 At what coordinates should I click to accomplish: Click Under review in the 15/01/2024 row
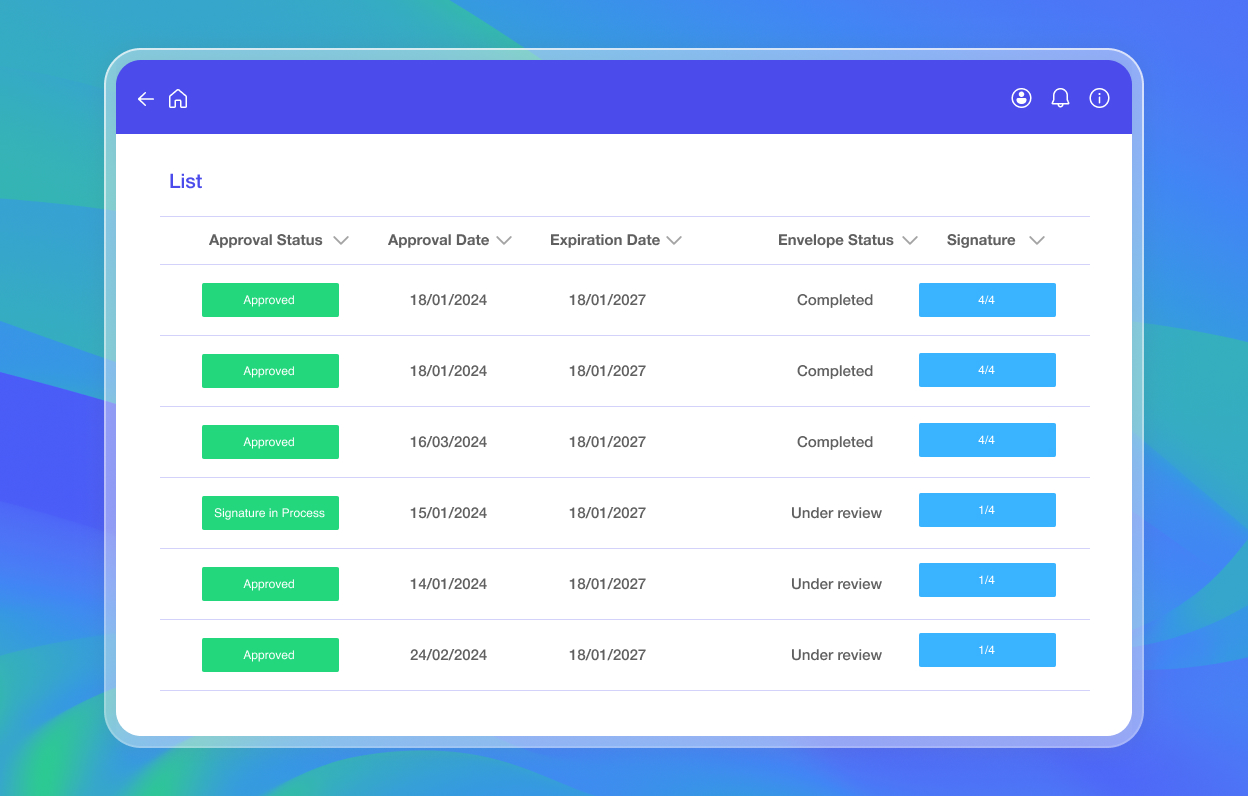point(836,513)
